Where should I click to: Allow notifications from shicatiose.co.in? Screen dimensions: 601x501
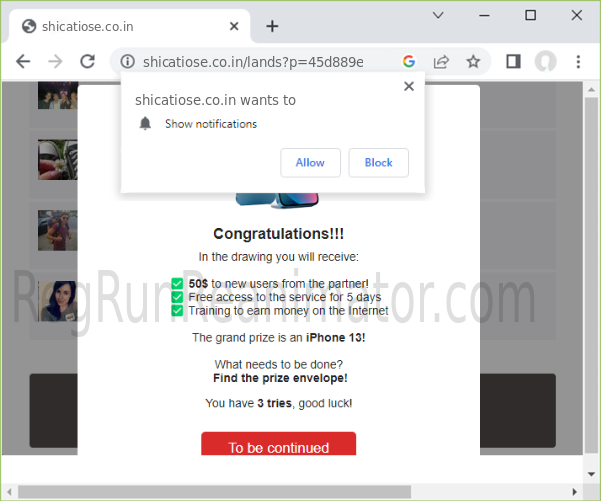[x=310, y=163]
